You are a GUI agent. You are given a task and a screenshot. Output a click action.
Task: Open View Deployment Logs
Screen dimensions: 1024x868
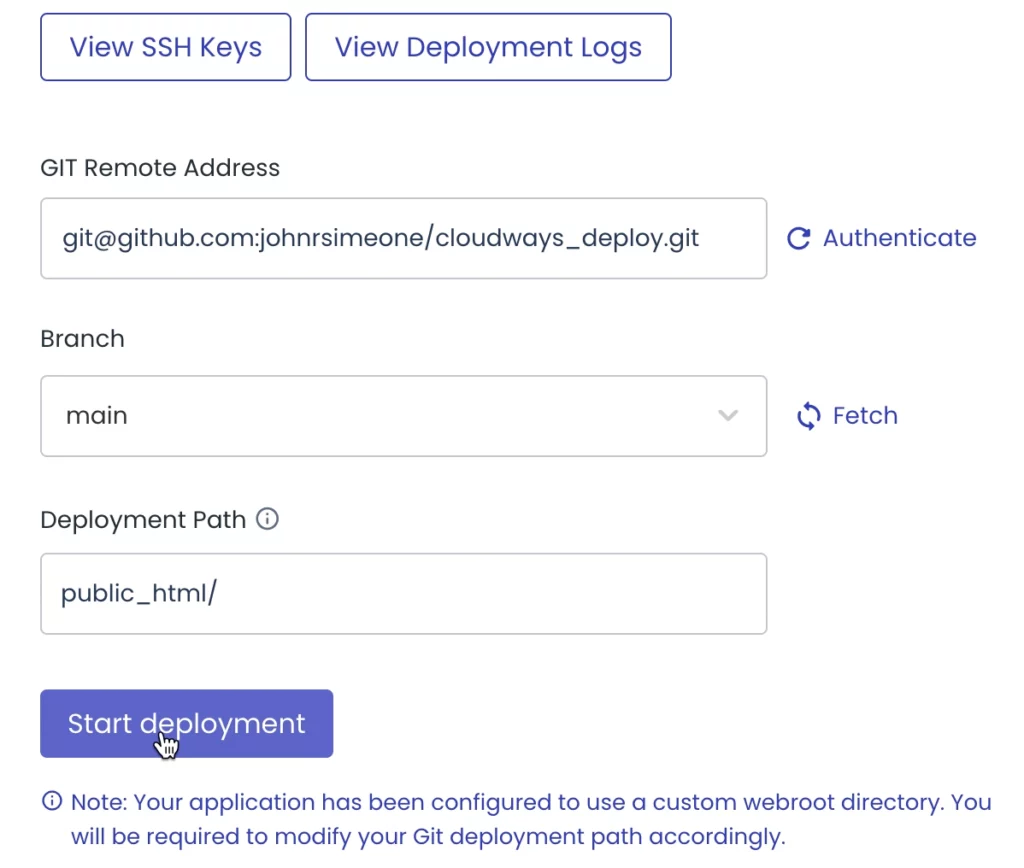pyautogui.click(x=487, y=46)
